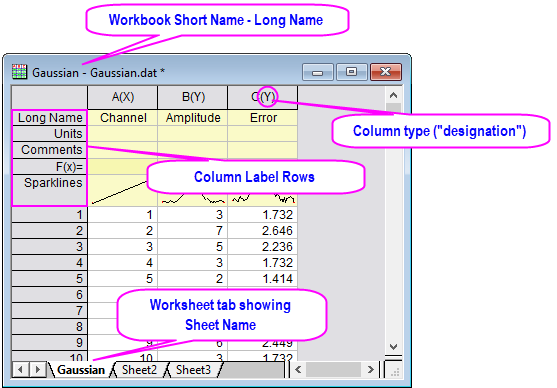Click the vertical scrollbar up arrow
This screenshot has height=388, width=557.
point(393,95)
